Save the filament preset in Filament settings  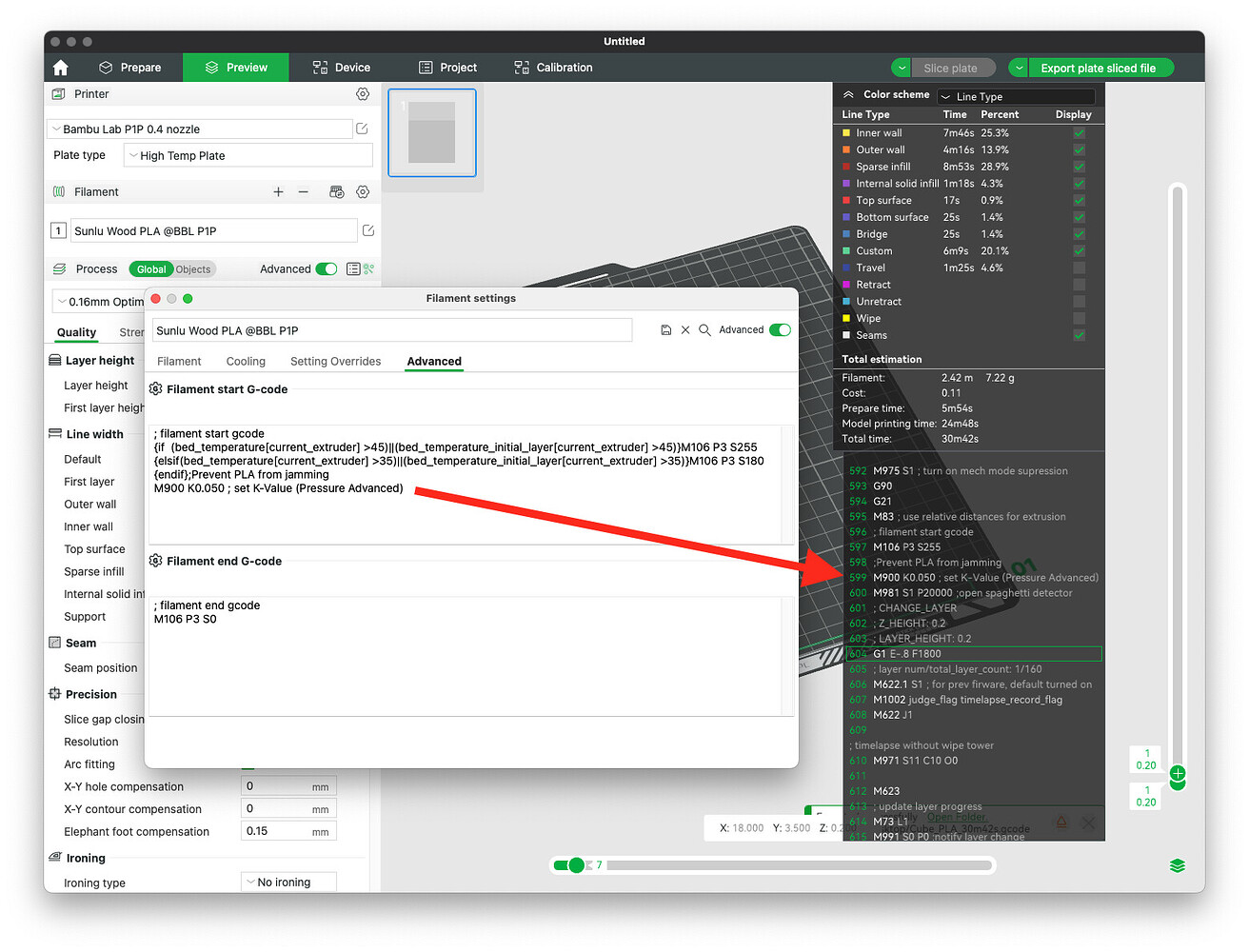coord(666,330)
